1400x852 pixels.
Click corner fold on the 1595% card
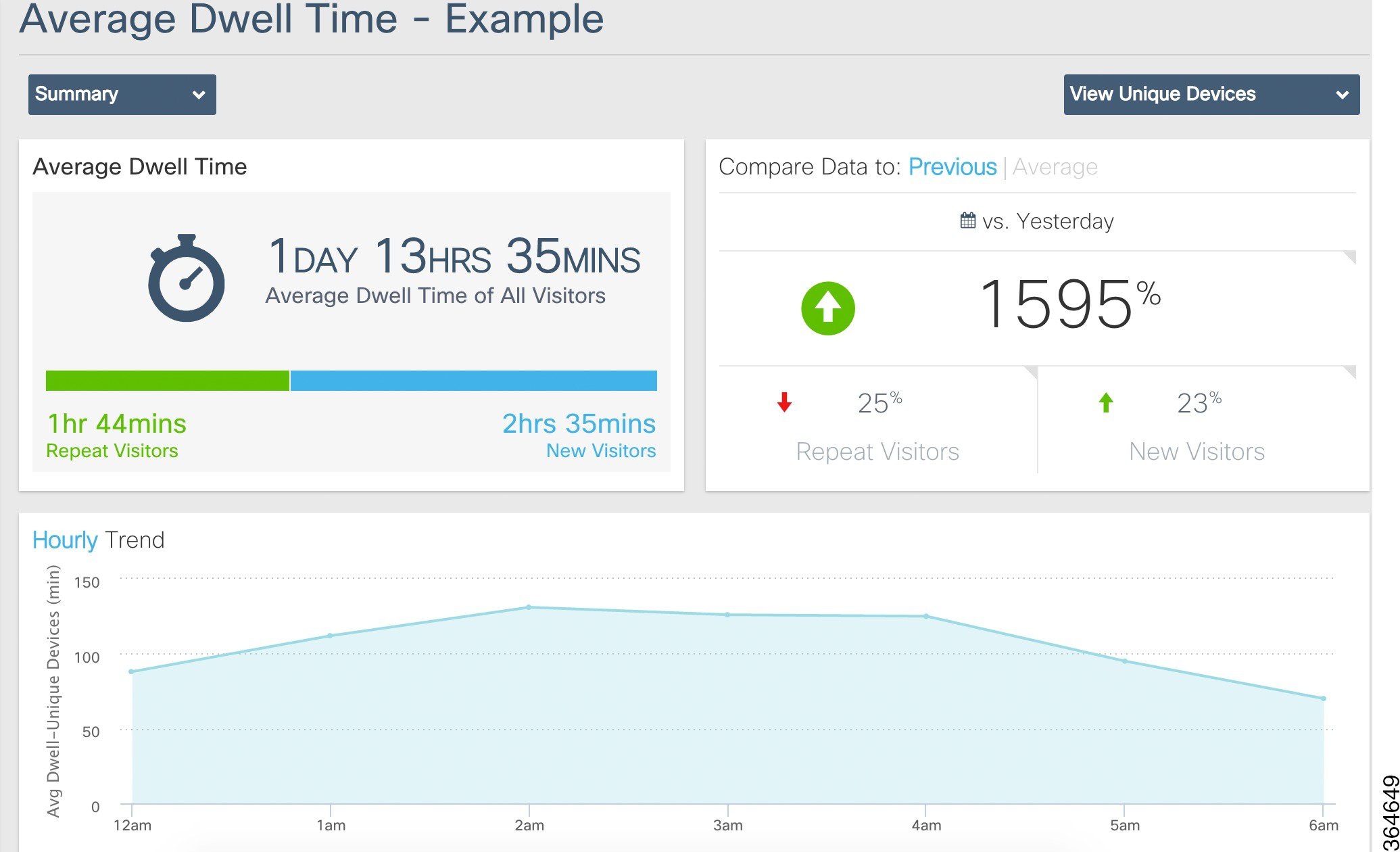click(1350, 256)
